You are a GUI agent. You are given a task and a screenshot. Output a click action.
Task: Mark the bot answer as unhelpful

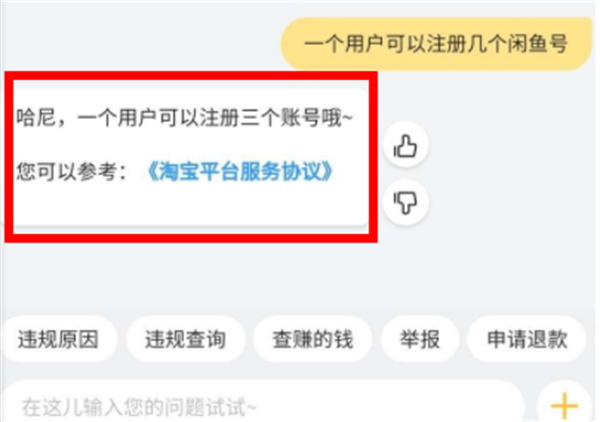pos(405,202)
